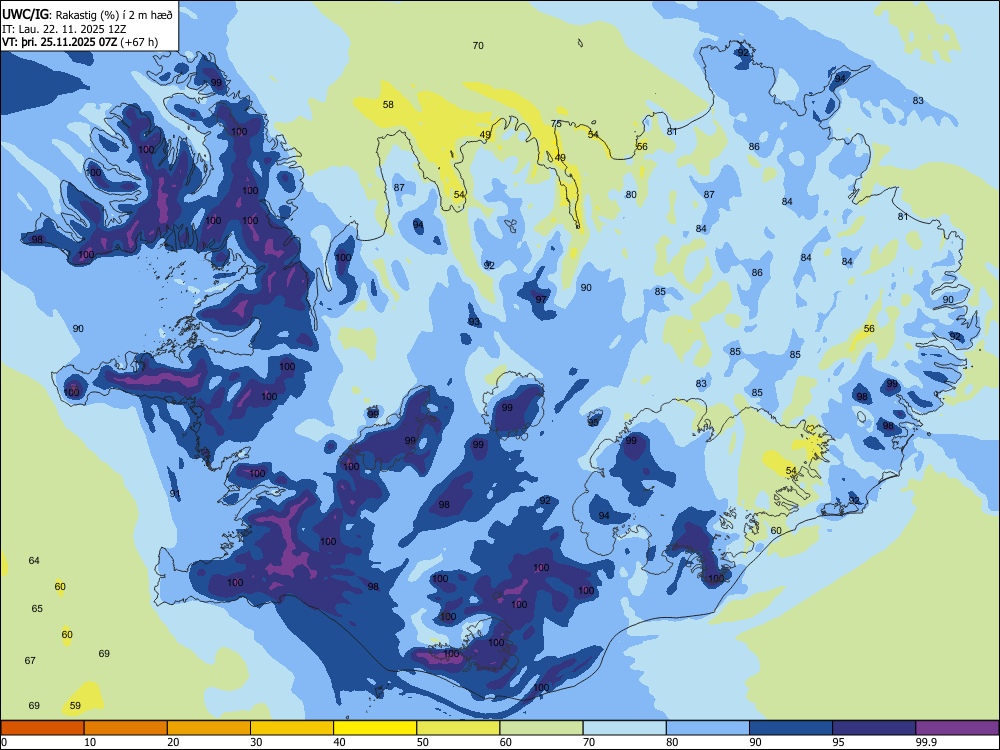This screenshot has height=750, width=1000.
Task: Pick the 95–99.9 navy legend swatch
Action: tap(874, 728)
